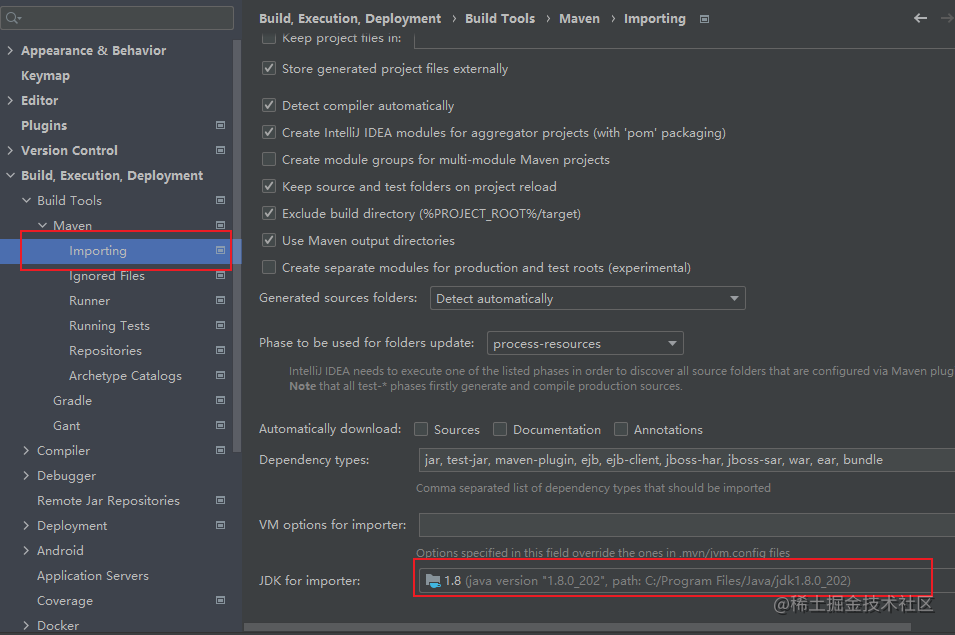The image size is (955, 635).
Task: Click project-level icon on Runner row
Action: 220,300
